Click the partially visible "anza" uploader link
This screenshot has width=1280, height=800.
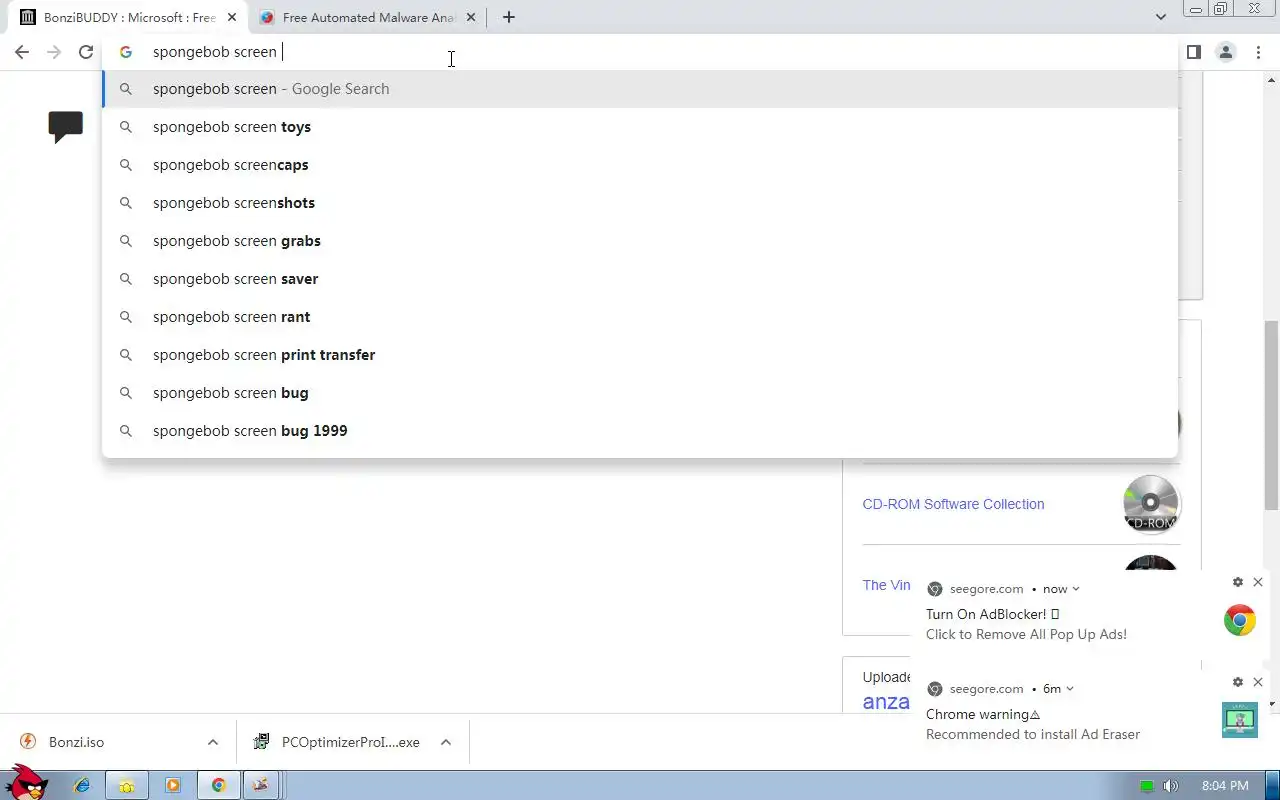point(886,702)
